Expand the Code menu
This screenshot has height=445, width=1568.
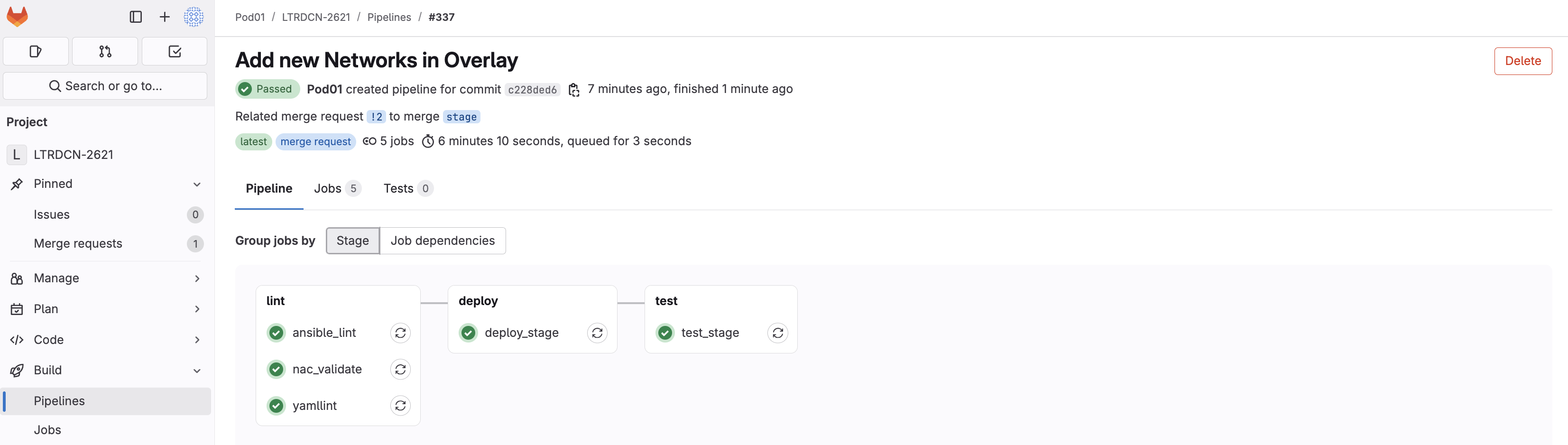point(197,340)
